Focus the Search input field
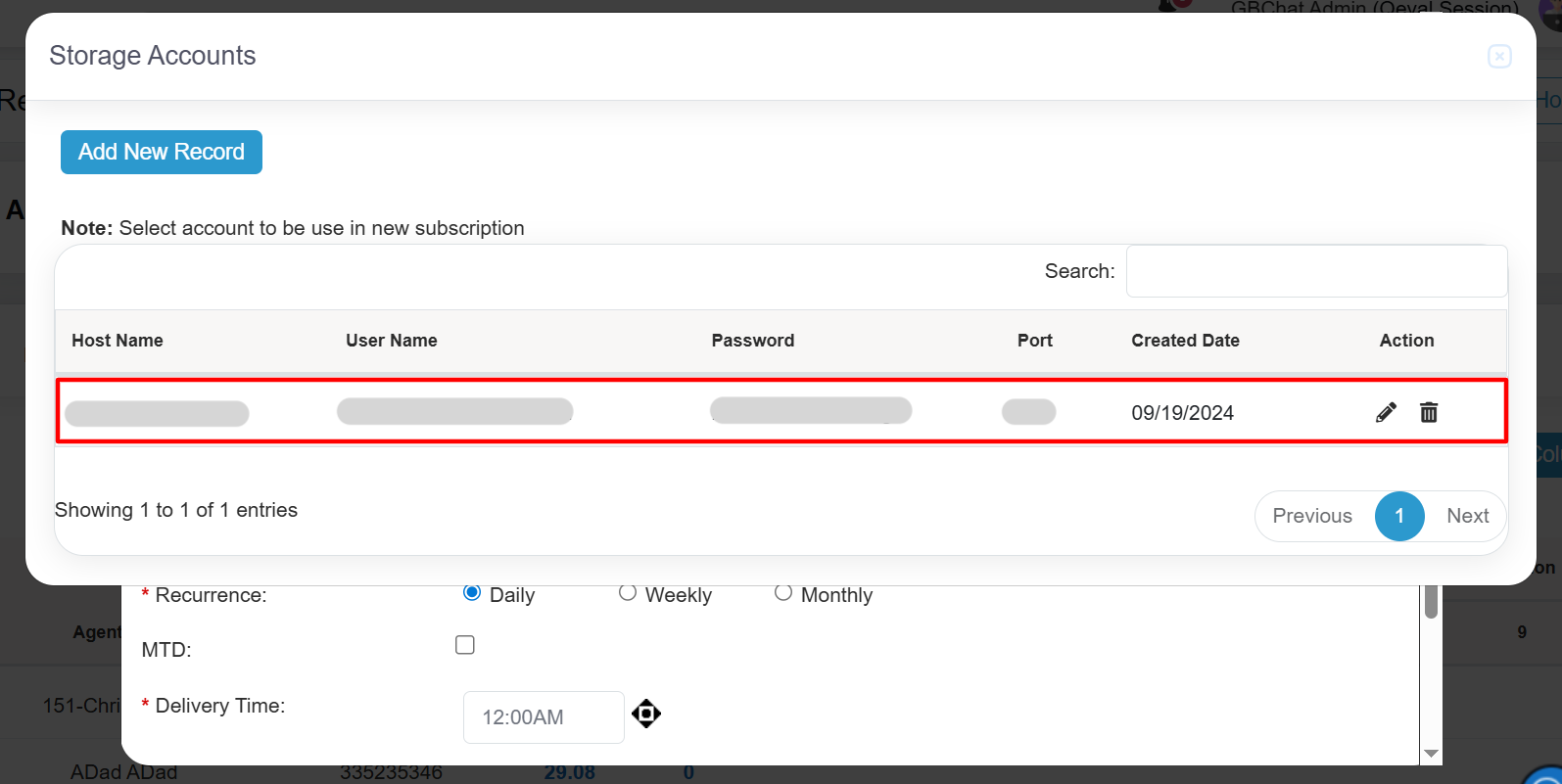This screenshot has width=1562, height=784. pyautogui.click(x=1315, y=271)
